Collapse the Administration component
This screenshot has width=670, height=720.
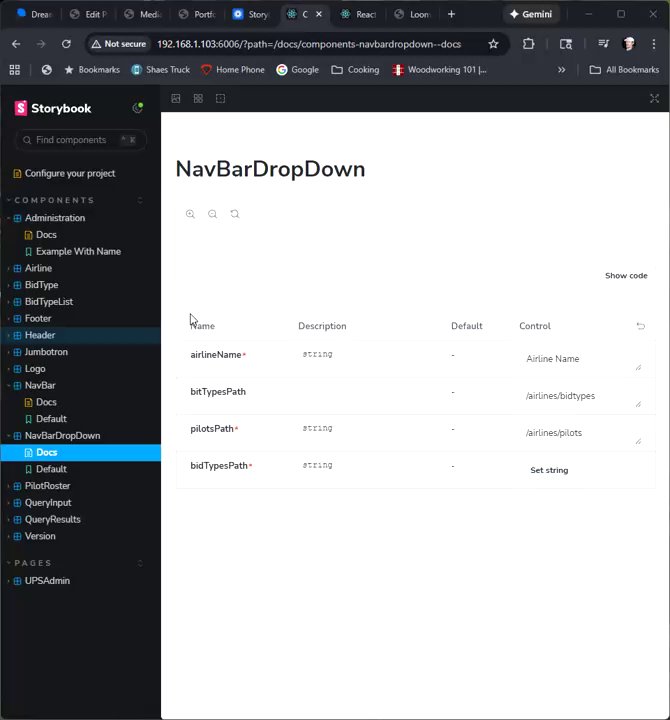pos(55,218)
